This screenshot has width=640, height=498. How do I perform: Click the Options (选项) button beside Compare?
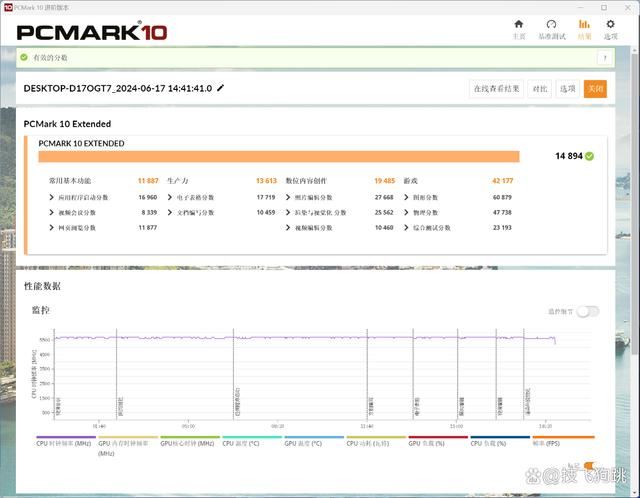567,89
